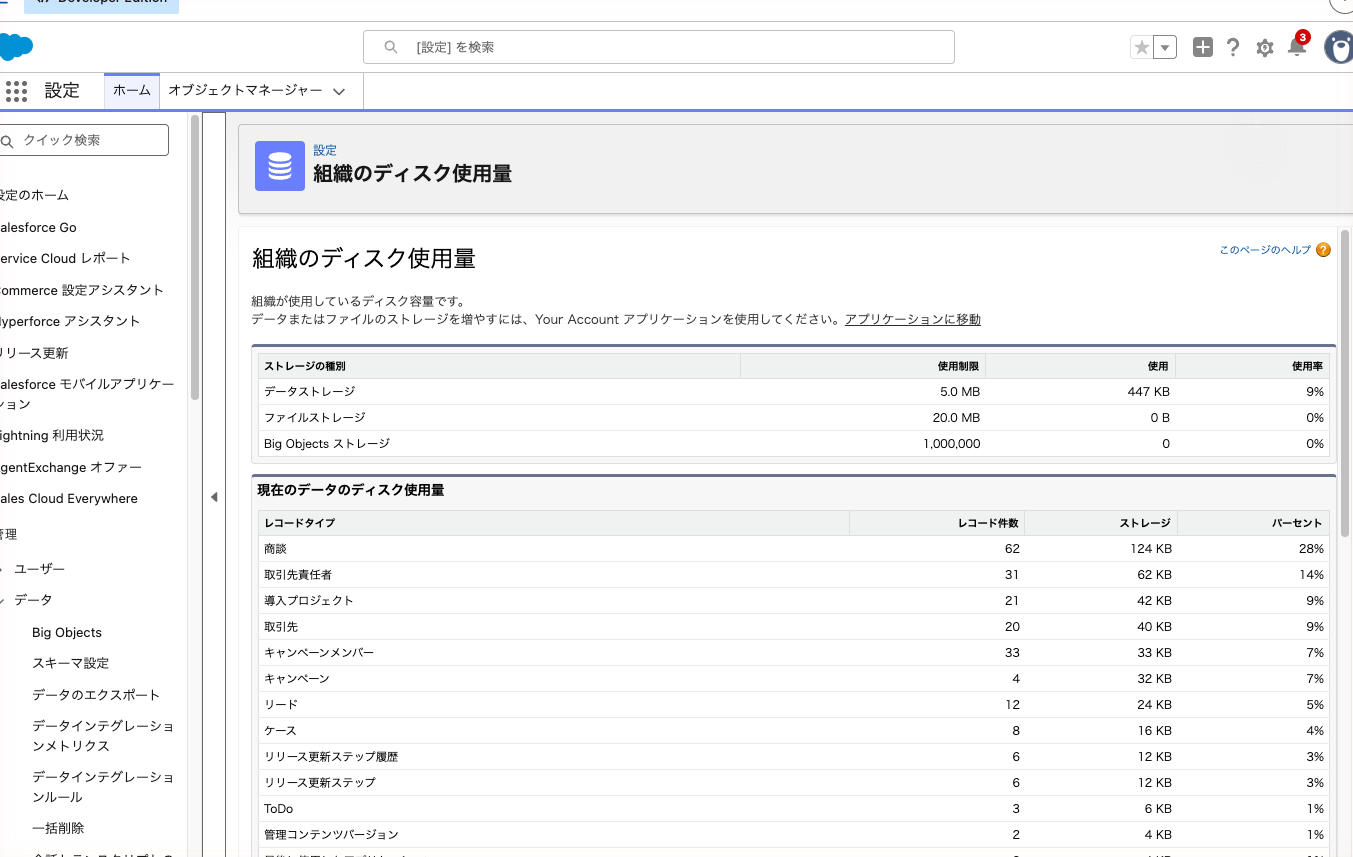Select the ホーム tab

[132, 91]
